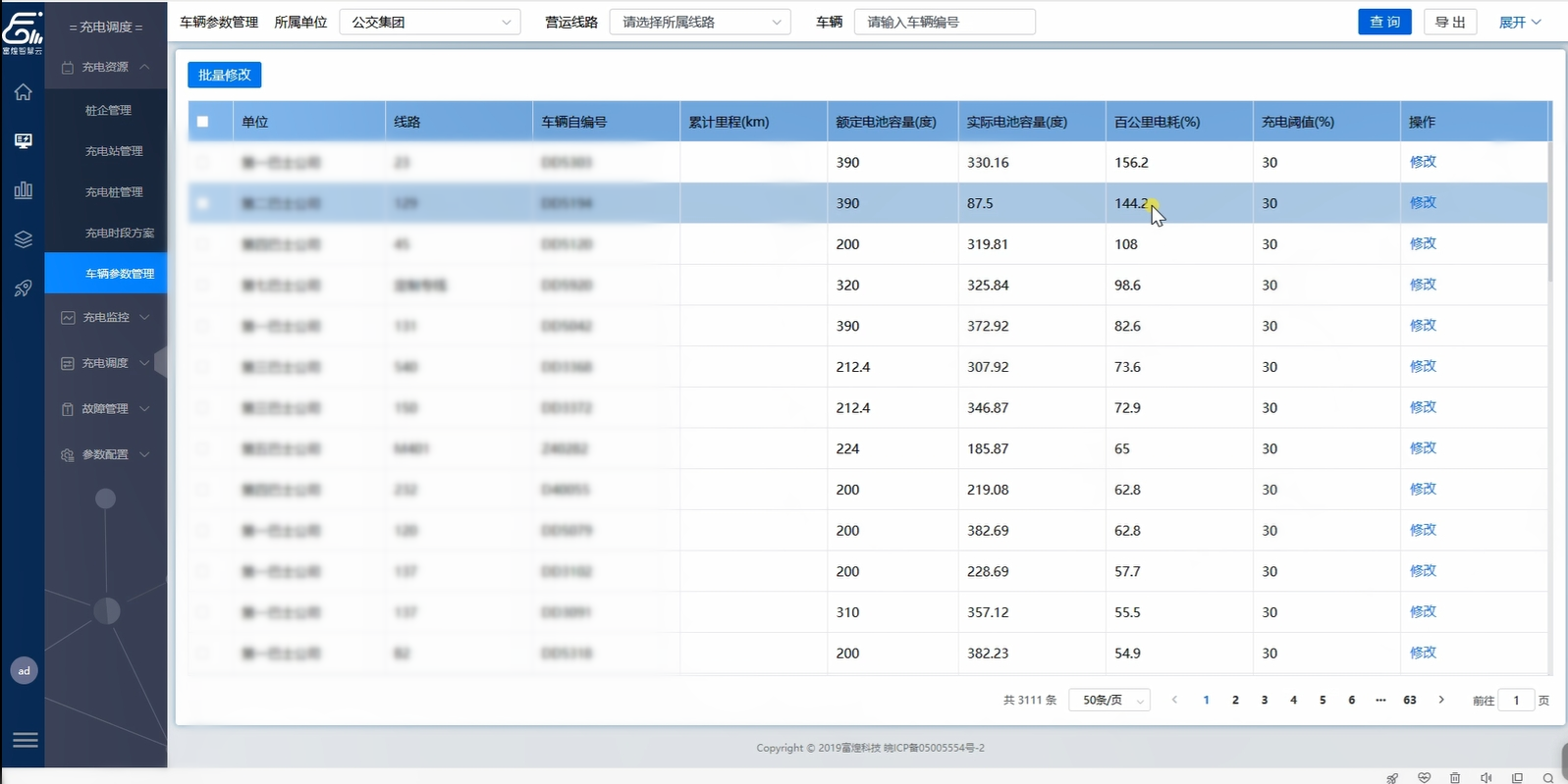The image size is (1568, 784).
Task: Click the speaker sound icon in bottom bar
Action: tap(1486, 777)
